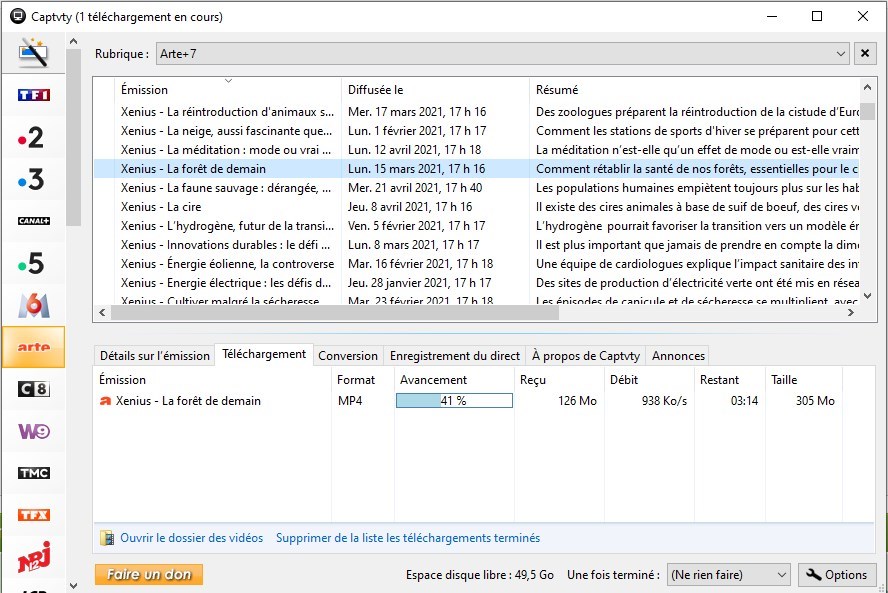This screenshot has width=888, height=593.
Task: Select the W9 channel icon
Action: pyautogui.click(x=33, y=431)
